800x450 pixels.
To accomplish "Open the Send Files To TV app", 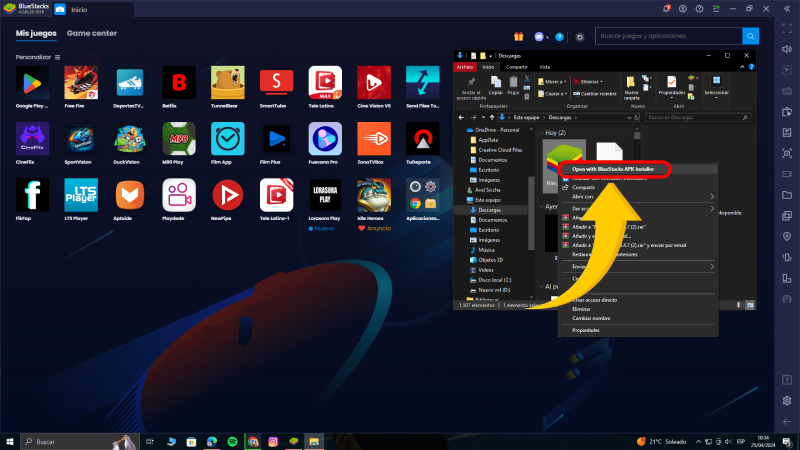I will tap(422, 83).
